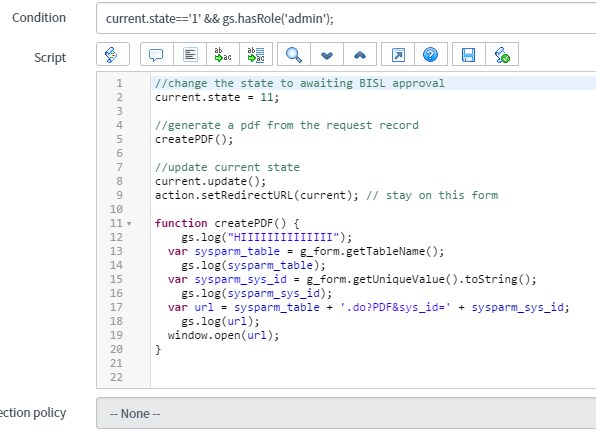This screenshot has width=596, height=438.
Task: Click the format code icon
Action: pyautogui.click(x=190, y=54)
